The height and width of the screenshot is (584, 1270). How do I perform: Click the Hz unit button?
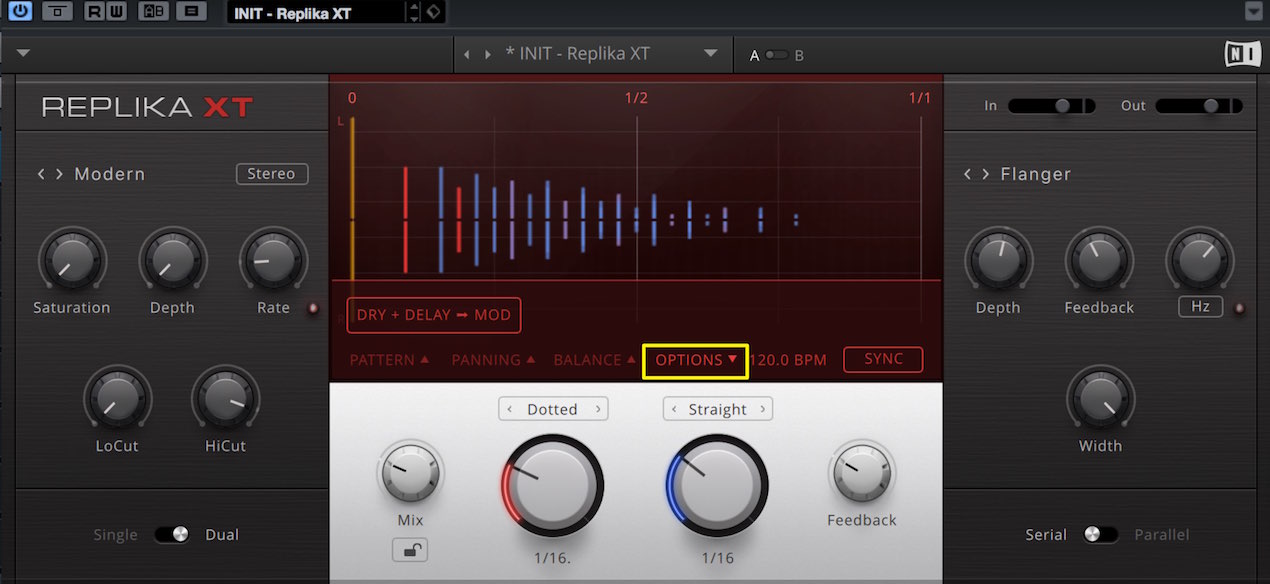pos(1201,307)
